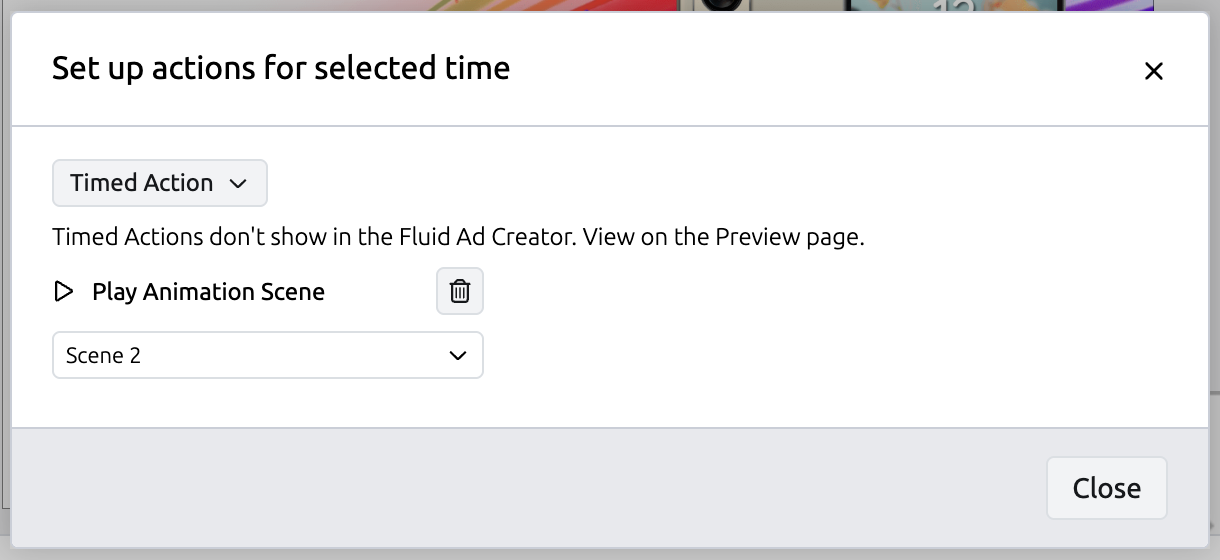Viewport: 1220px width, 560px height.
Task: Delete the action with the trash icon
Action: [460, 291]
